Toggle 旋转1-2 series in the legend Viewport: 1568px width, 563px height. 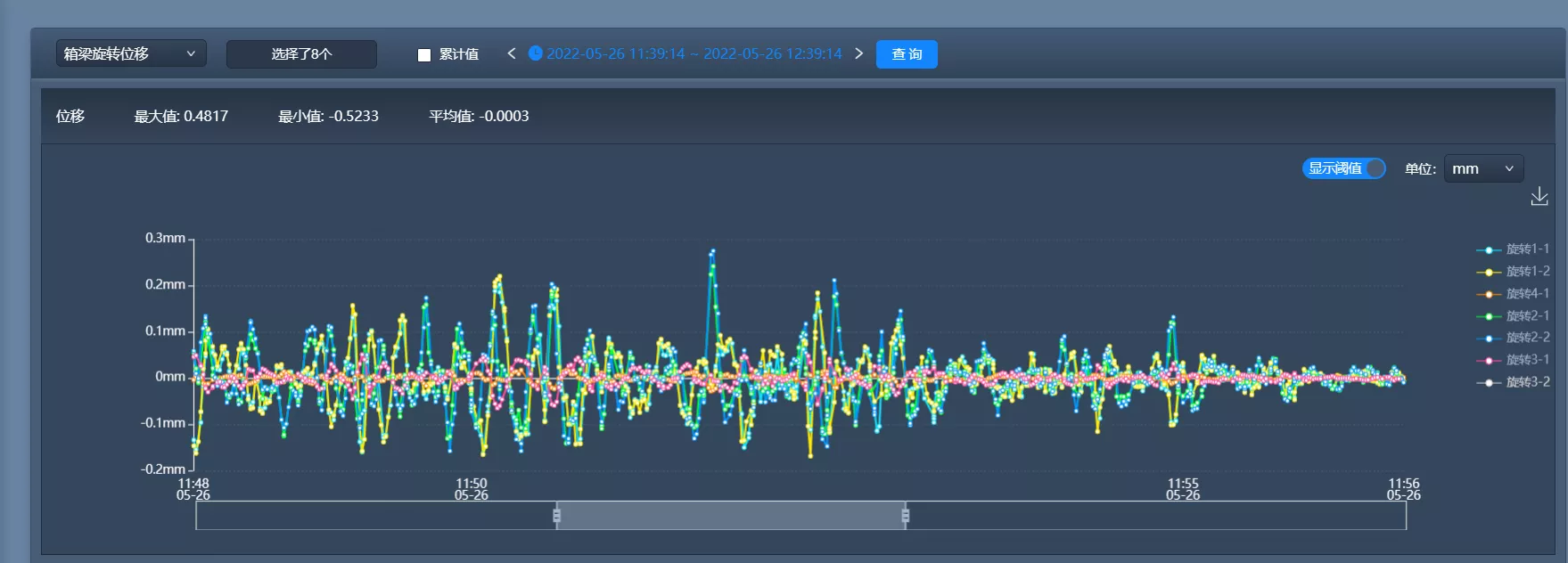point(1514,272)
